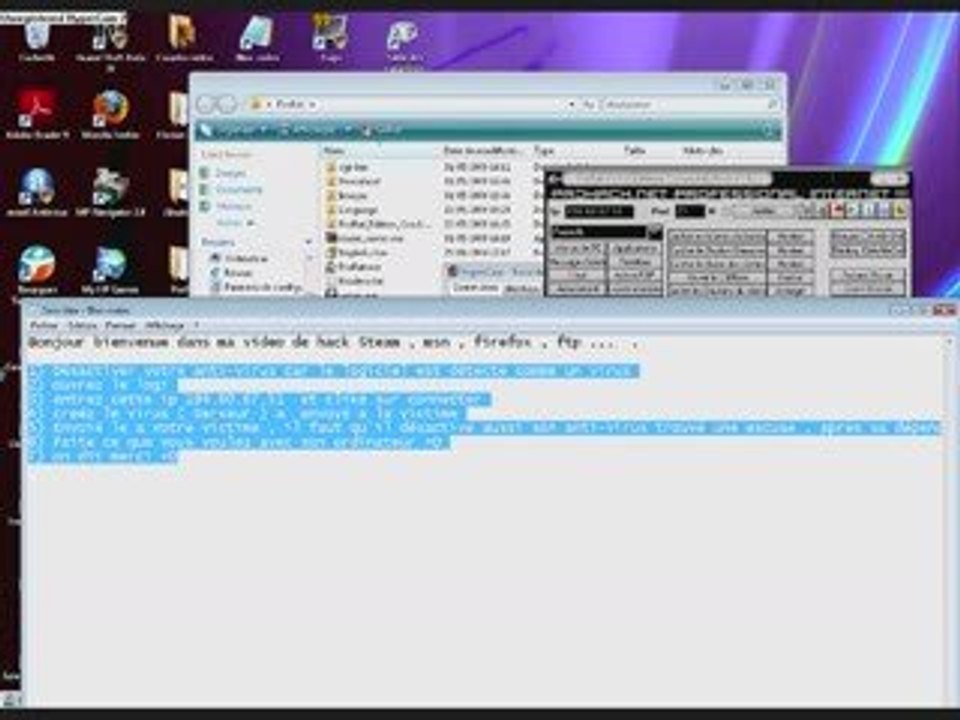Screen dimensions: 960x720
Task: Select the ProRat_Editserv file row
Action: click(380, 224)
